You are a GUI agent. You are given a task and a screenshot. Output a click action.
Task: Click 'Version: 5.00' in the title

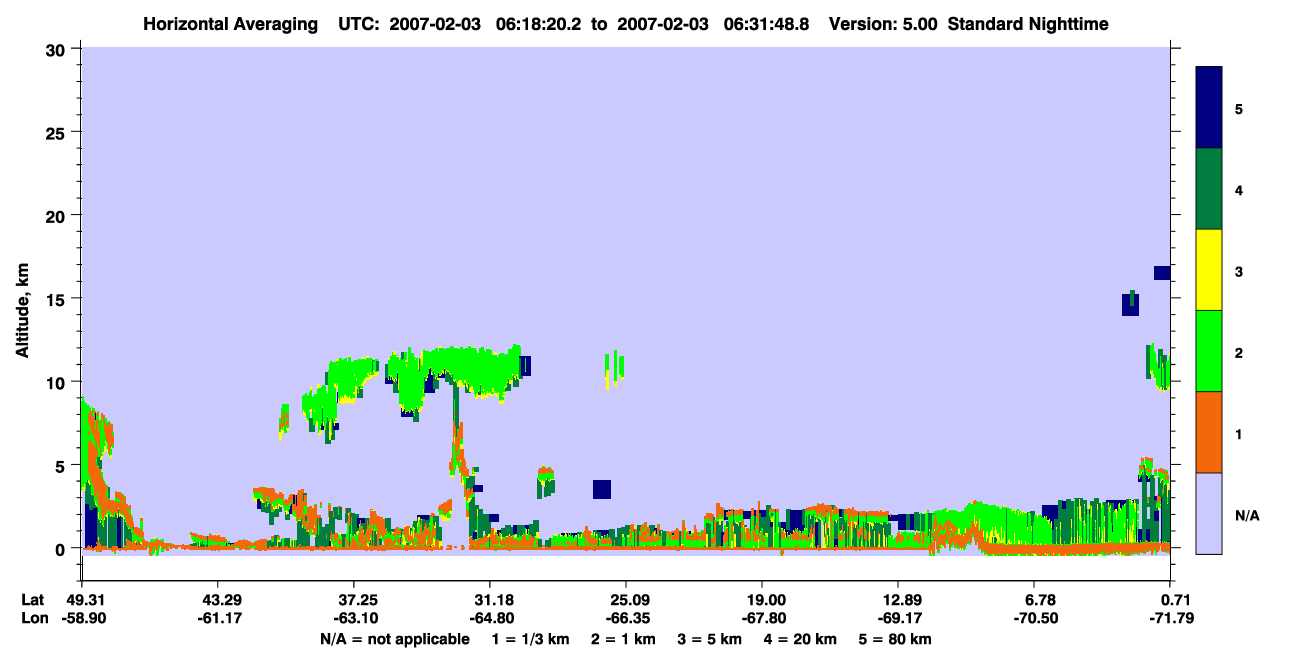pyautogui.click(x=881, y=23)
